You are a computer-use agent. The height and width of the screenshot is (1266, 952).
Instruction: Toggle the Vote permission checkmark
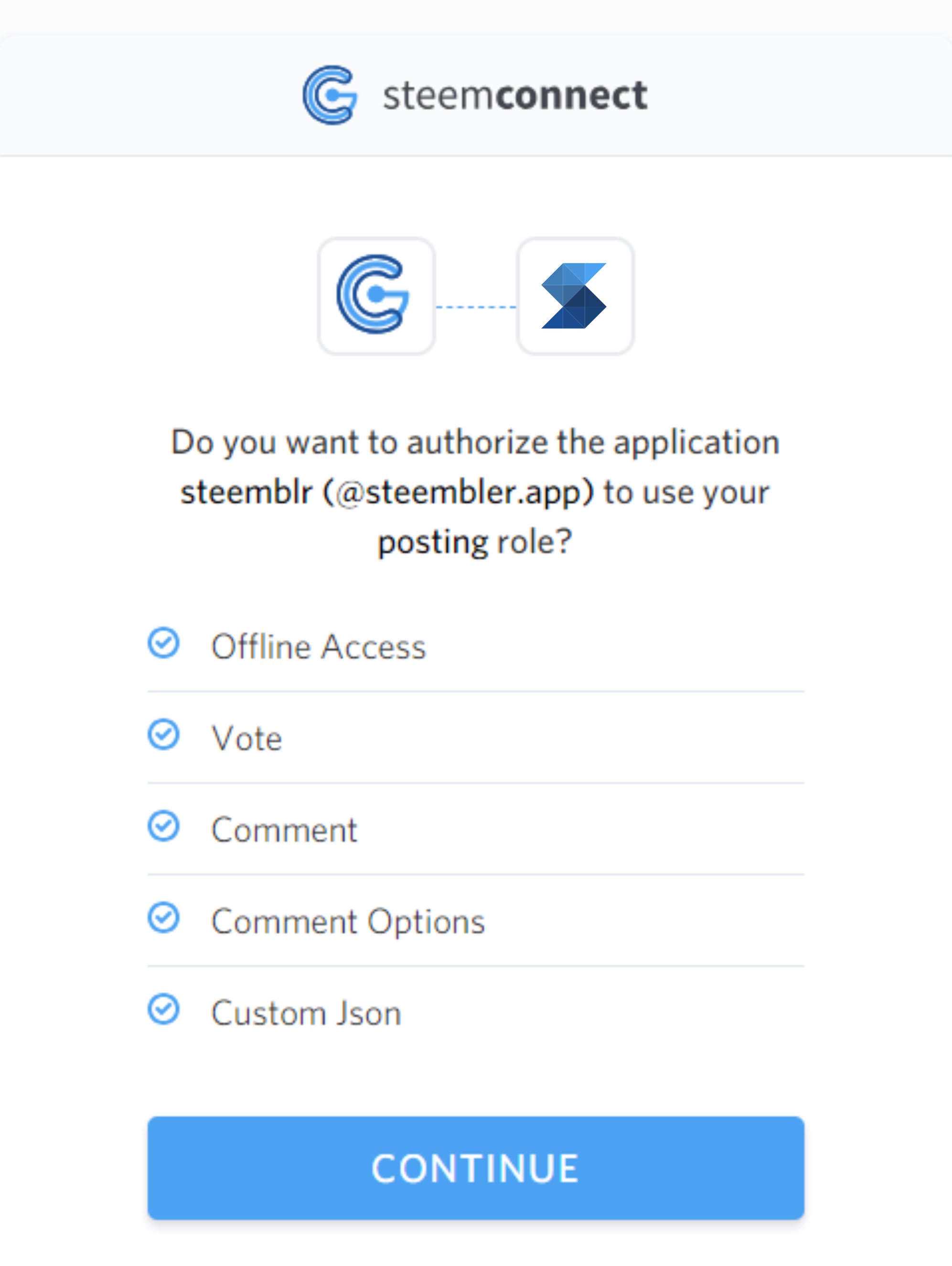(164, 735)
